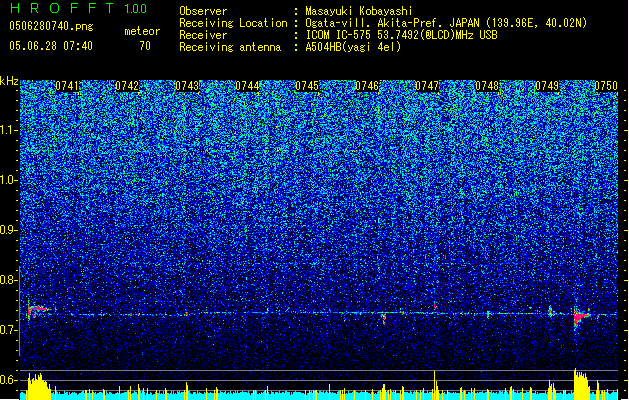Click the red meteor echo near 0740
This screenshot has width=629, height=400.
[x=37, y=310]
